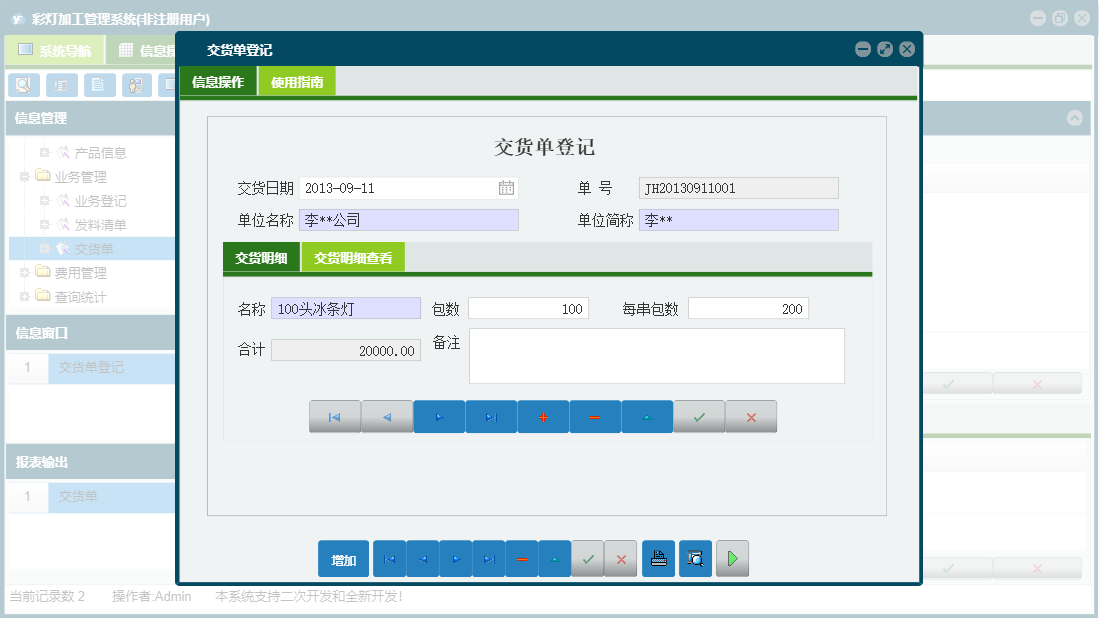Jump to first record with the |◀ navigator icon
Screen dimensions: 1099x618
[x=335, y=417]
